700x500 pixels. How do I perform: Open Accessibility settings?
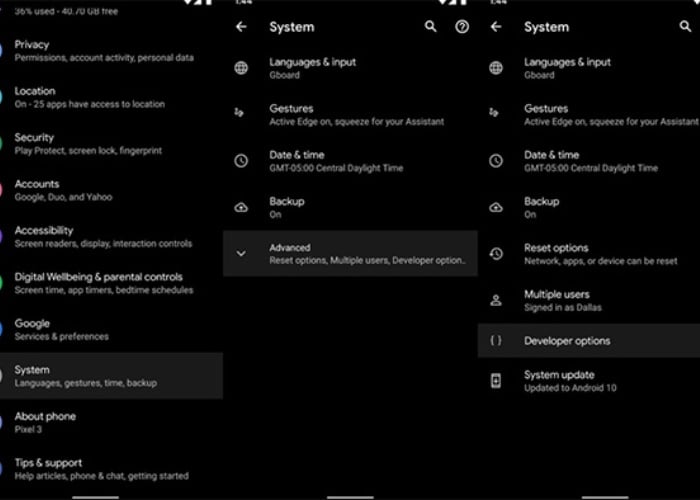click(x=112, y=237)
